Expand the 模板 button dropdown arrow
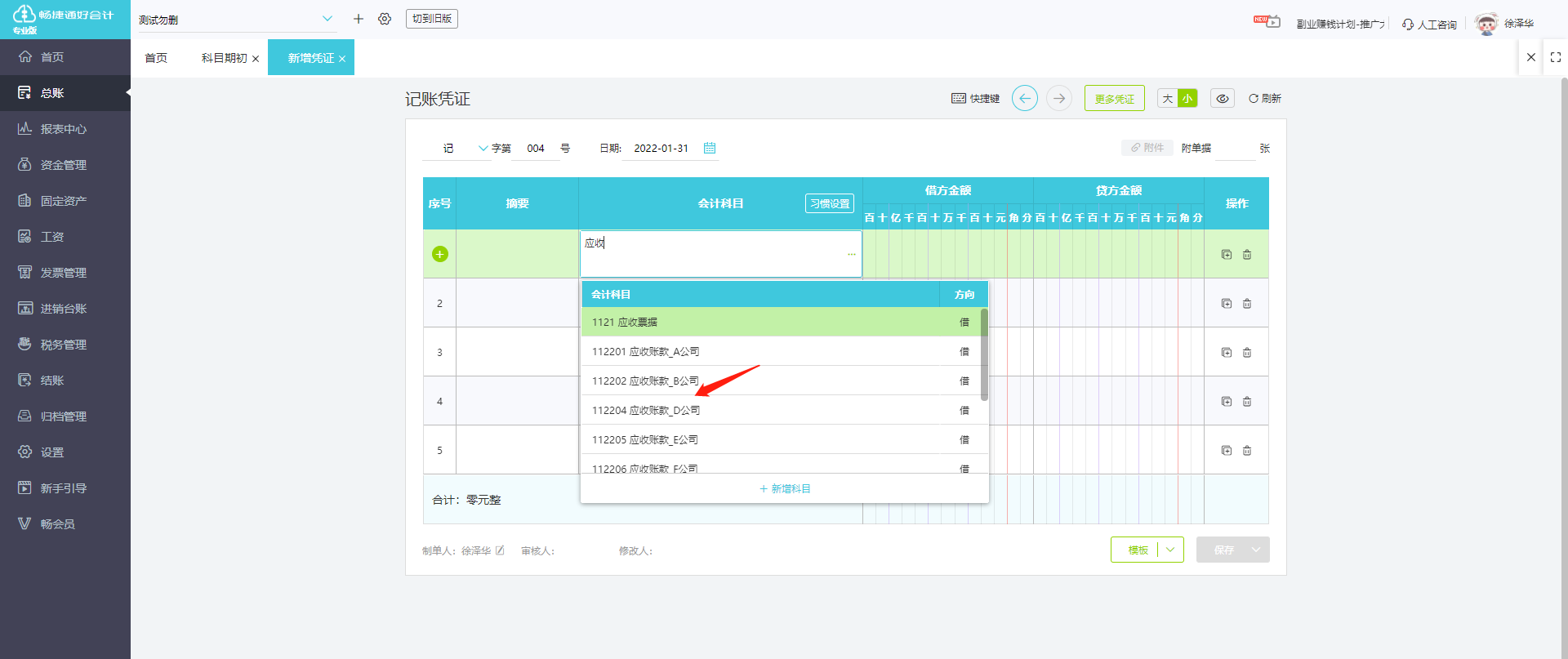 click(1170, 550)
